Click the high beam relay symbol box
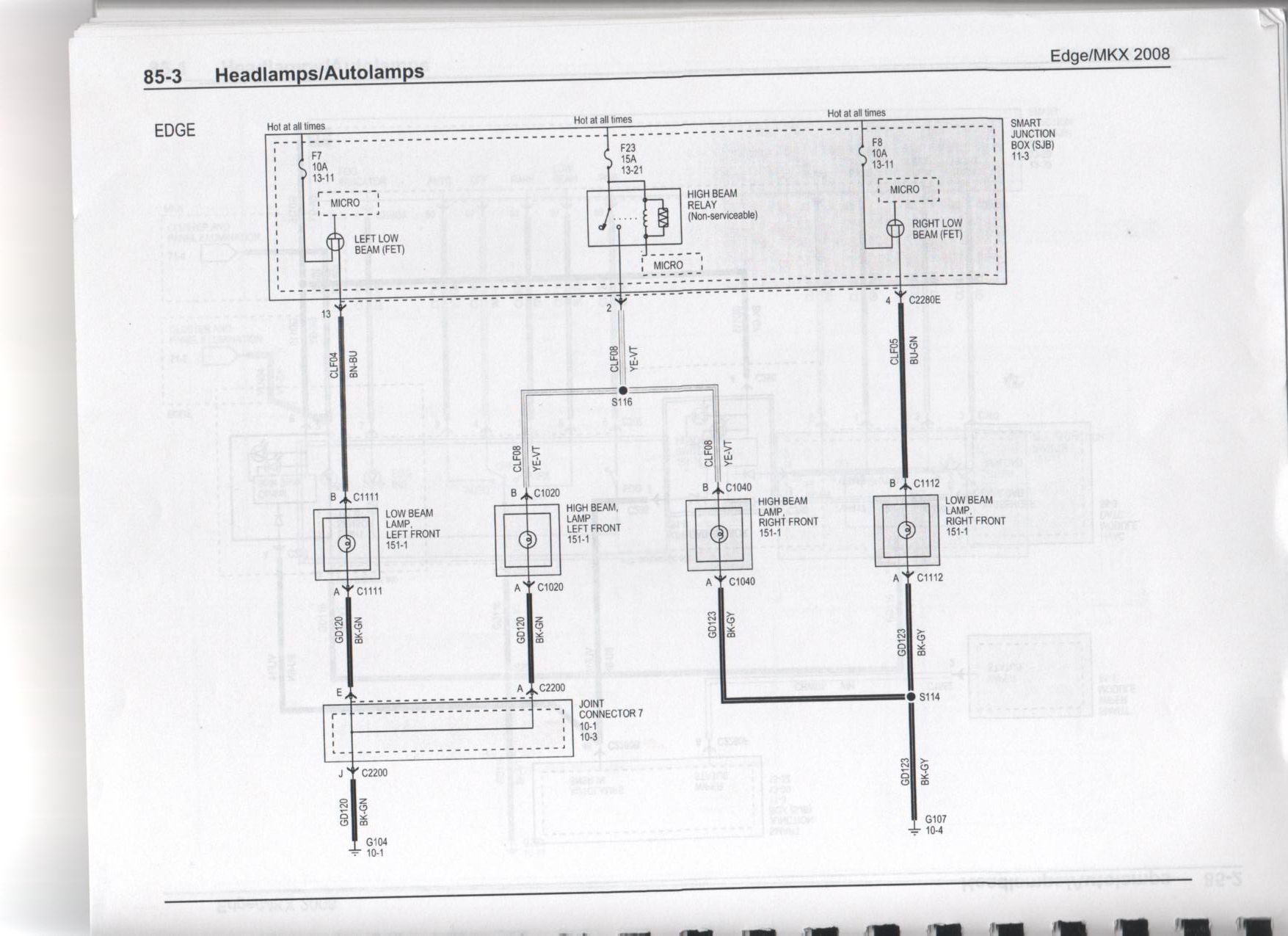1288x936 pixels. (634, 218)
